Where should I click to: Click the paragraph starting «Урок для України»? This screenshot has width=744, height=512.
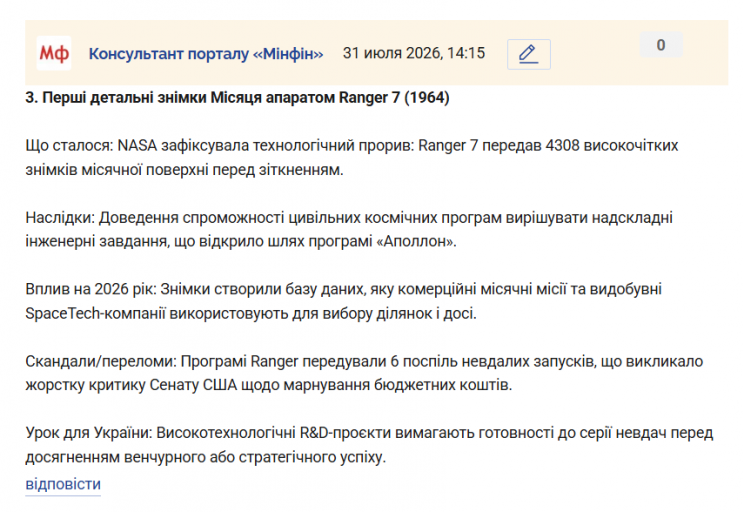[369, 445]
